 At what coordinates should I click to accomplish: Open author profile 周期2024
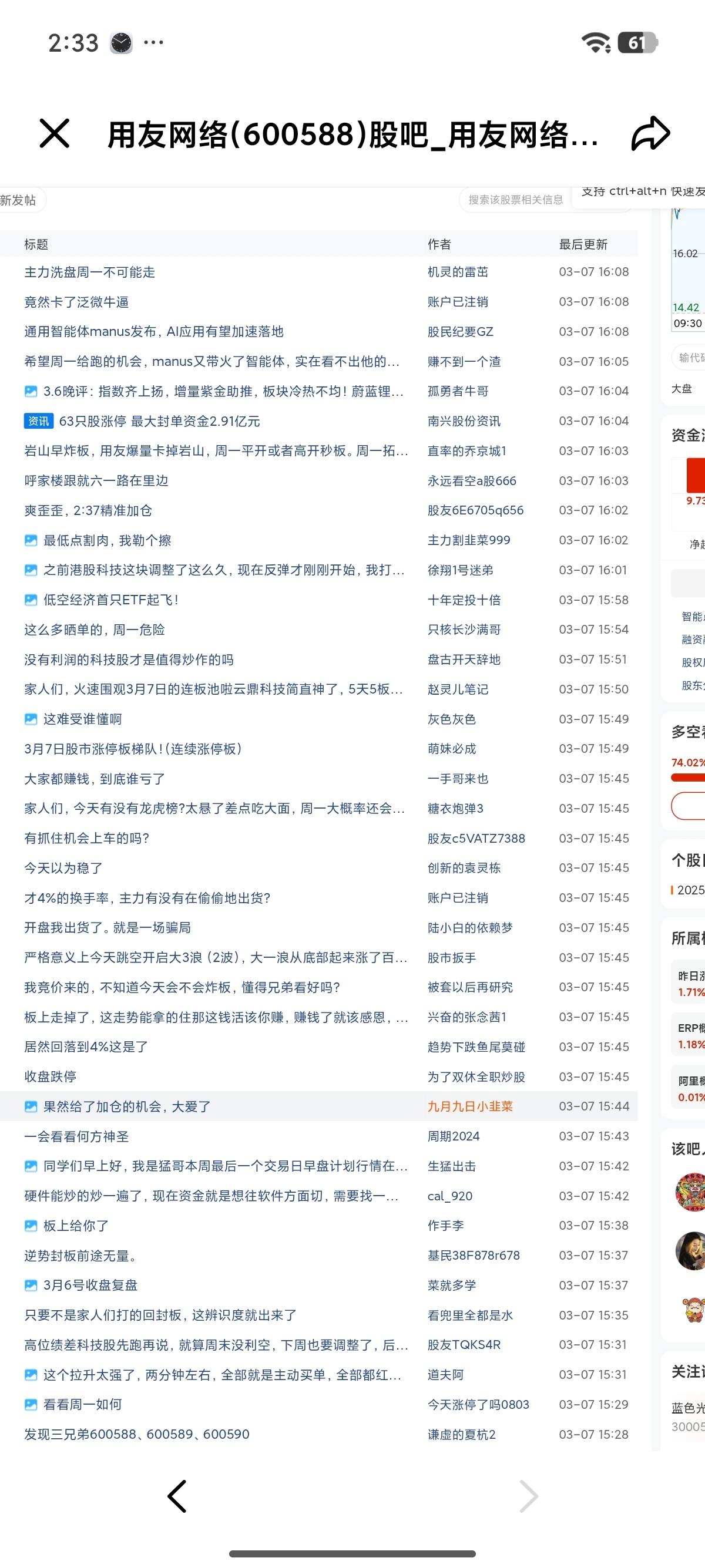click(x=454, y=1136)
